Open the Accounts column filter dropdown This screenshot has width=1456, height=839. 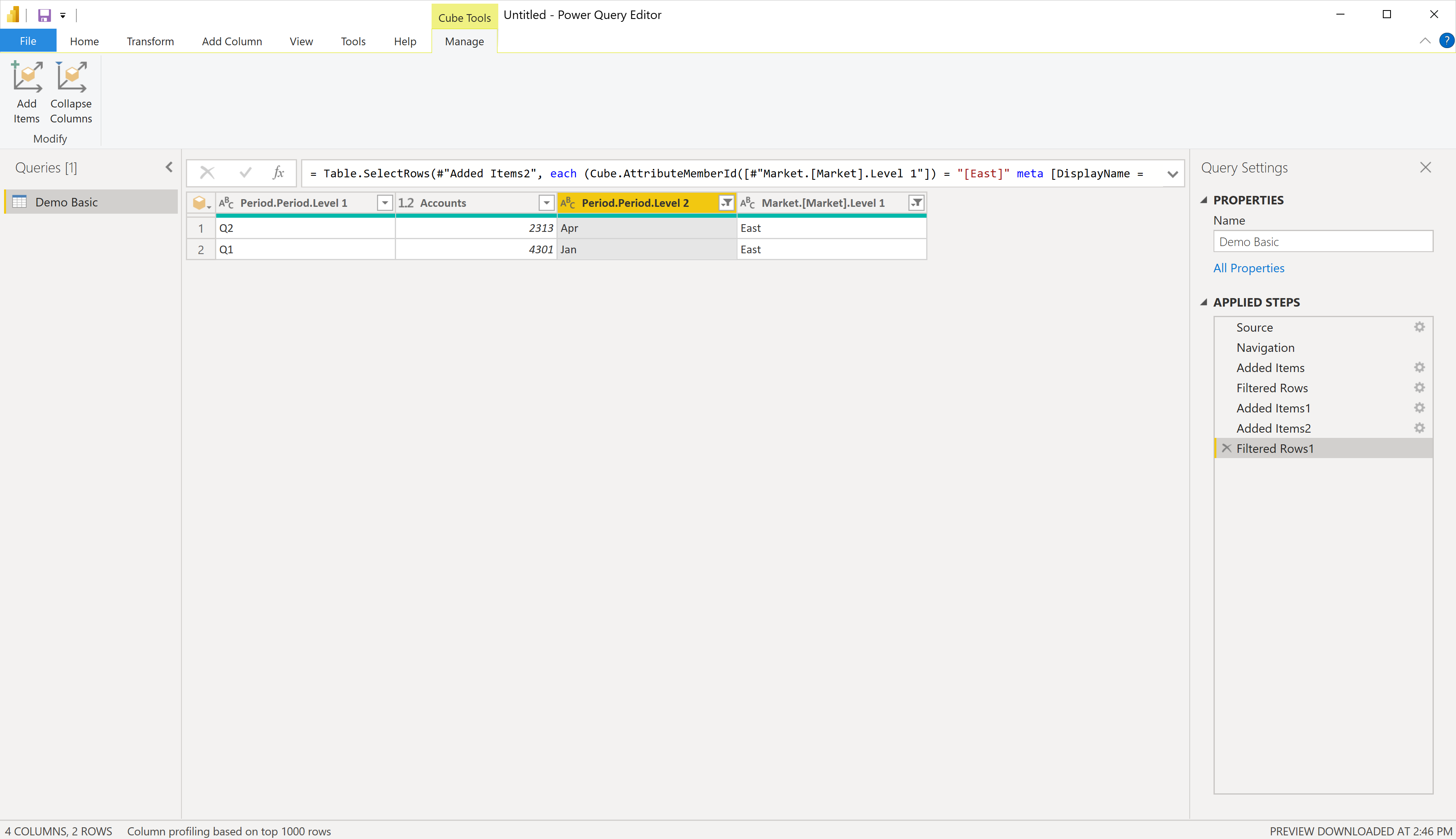[x=546, y=203]
